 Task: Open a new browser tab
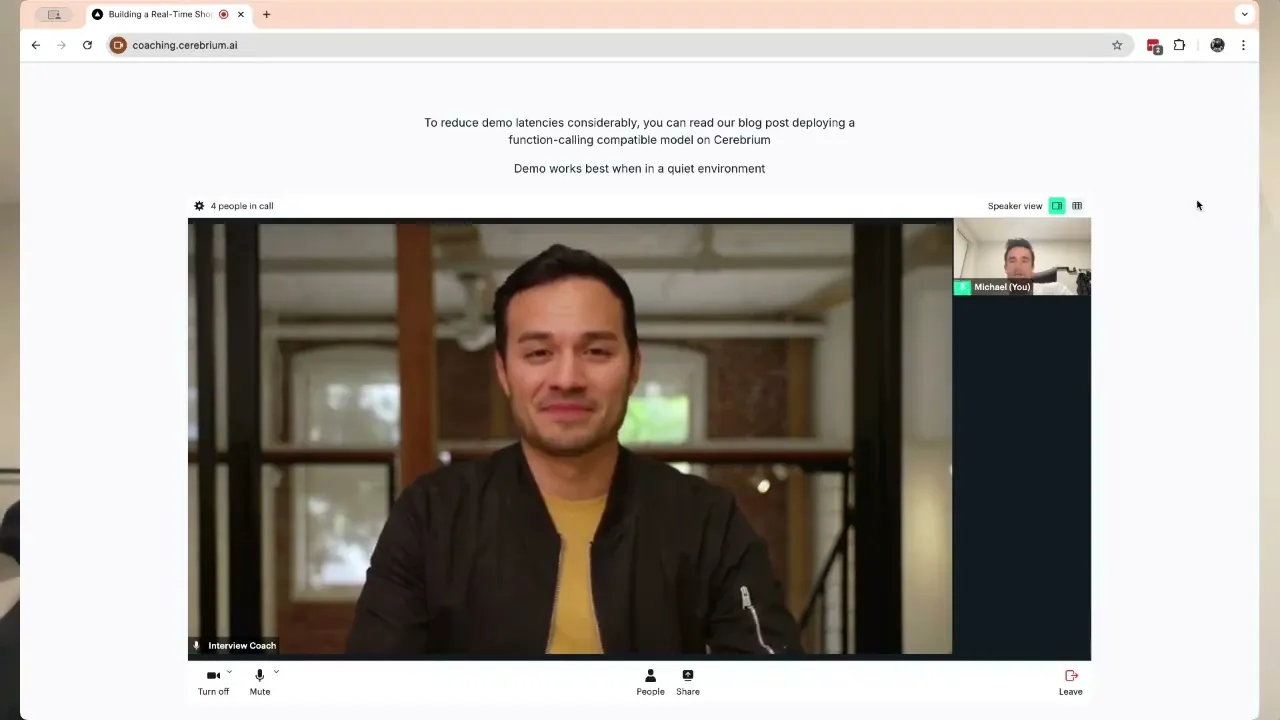266,14
